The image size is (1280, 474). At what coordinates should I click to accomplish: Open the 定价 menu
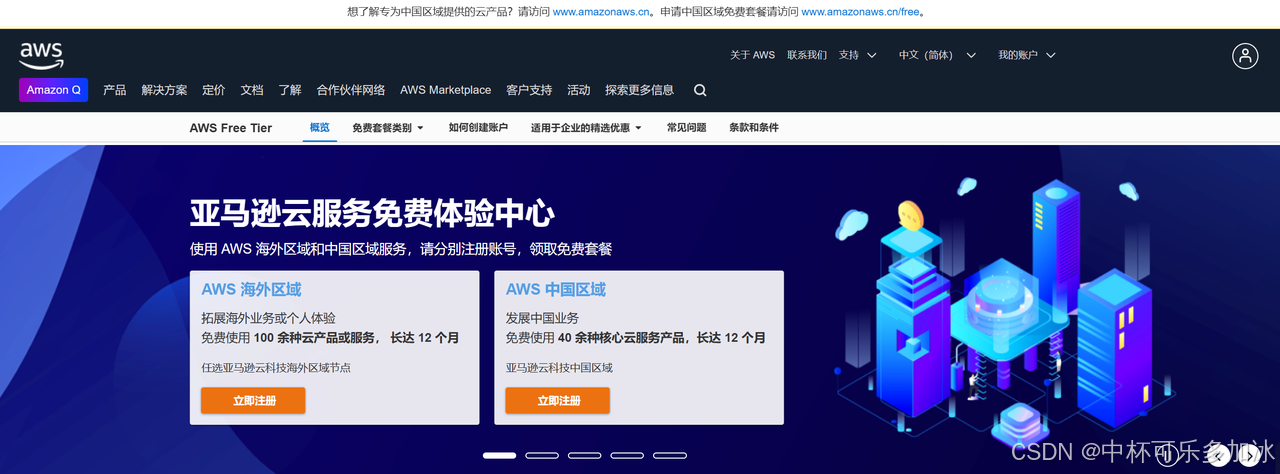coord(214,90)
